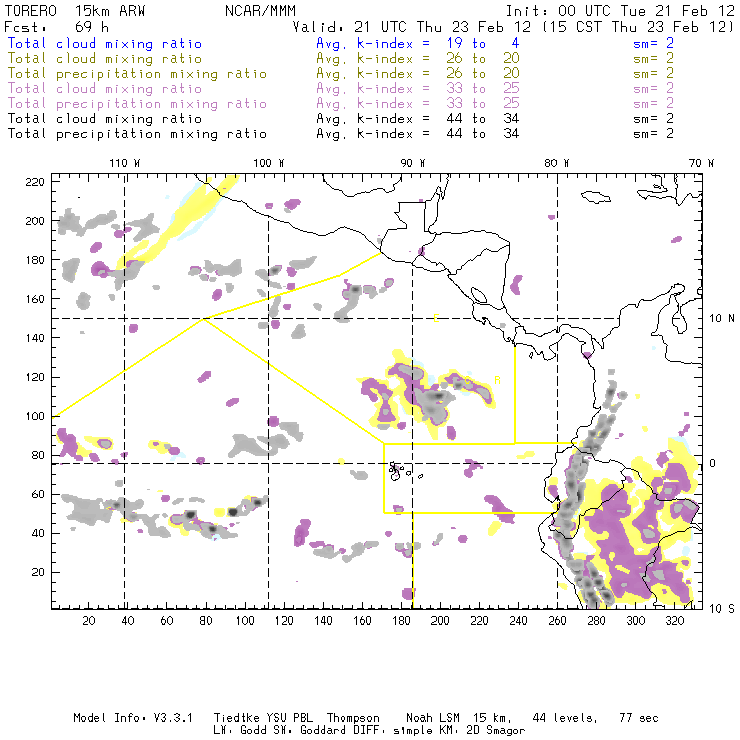Image resolution: width=740 pixels, height=740 pixels.
Task: Click the "160" tick label on the horizontal axis
Action: click(x=362, y=621)
